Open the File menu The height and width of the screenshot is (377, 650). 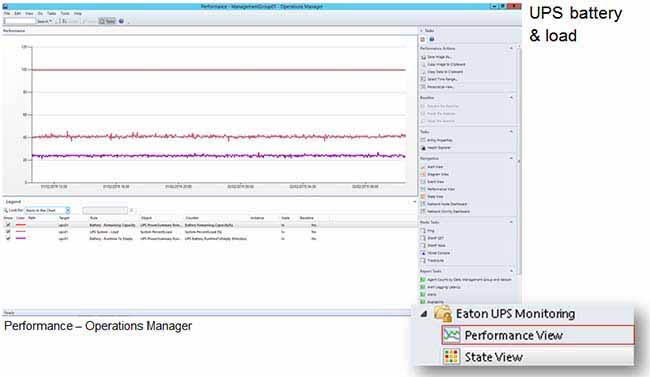point(7,14)
